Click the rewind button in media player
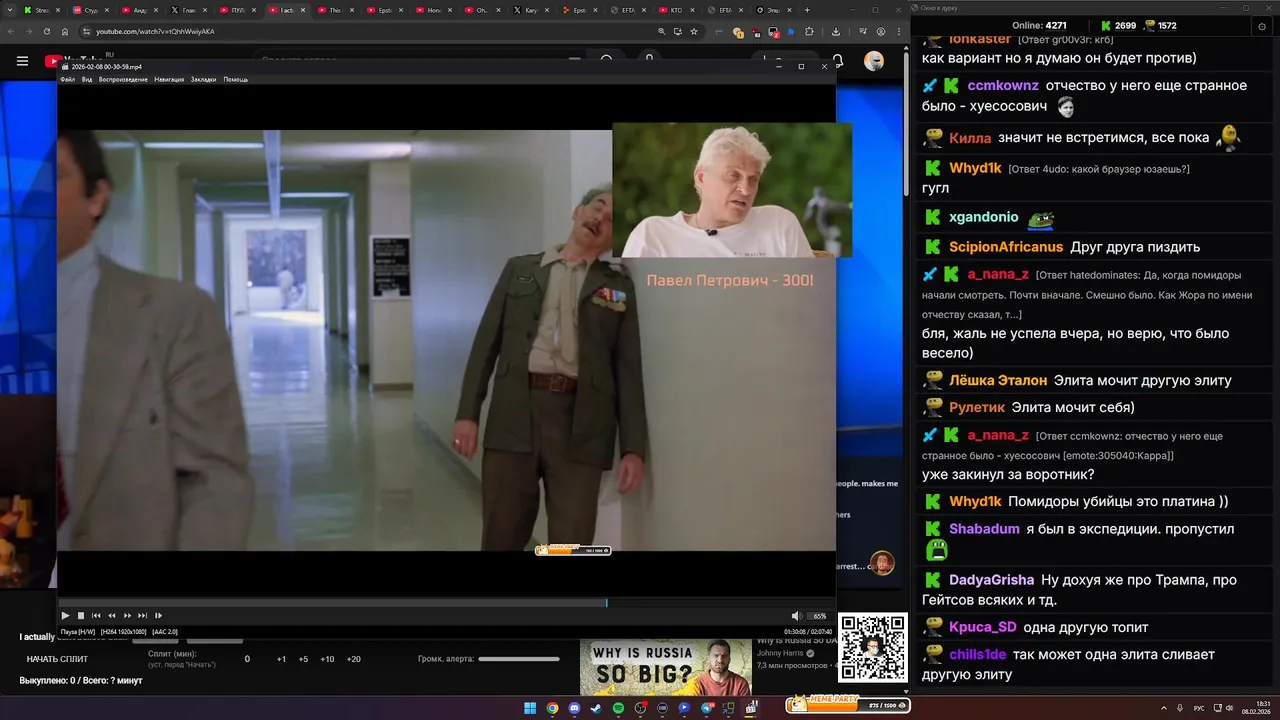This screenshot has width=1280, height=720. point(112,616)
